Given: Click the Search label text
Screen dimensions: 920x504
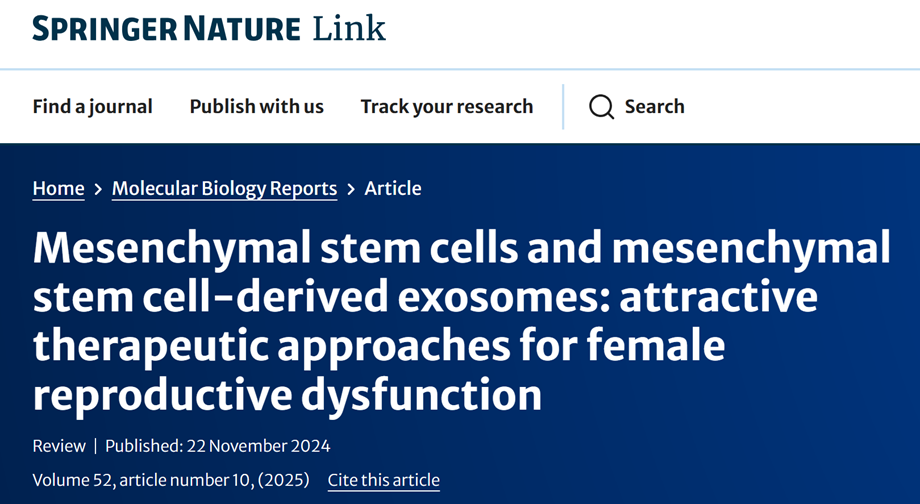Looking at the screenshot, I should [x=654, y=107].
